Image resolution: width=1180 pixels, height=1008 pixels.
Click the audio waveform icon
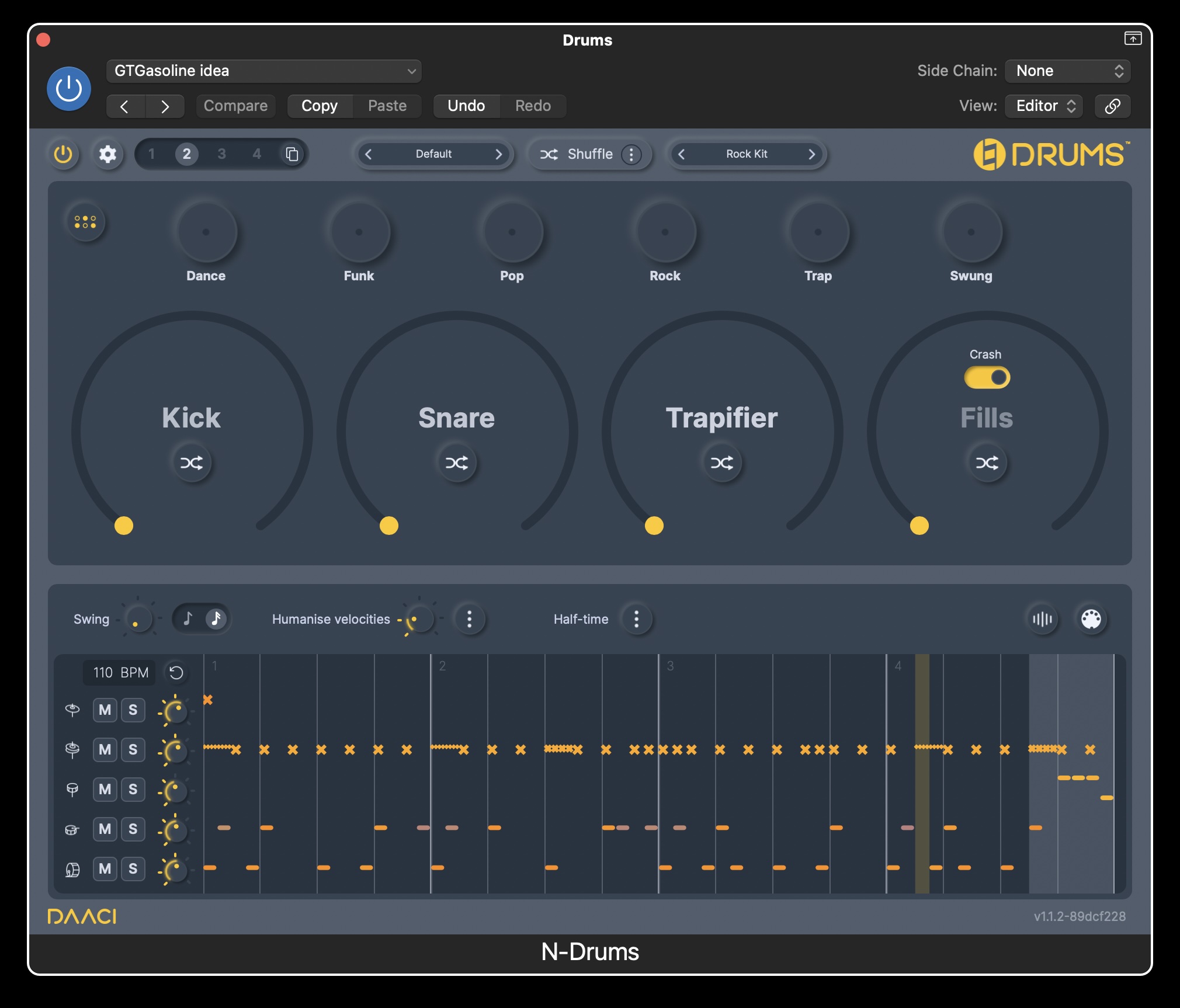pos(1042,619)
